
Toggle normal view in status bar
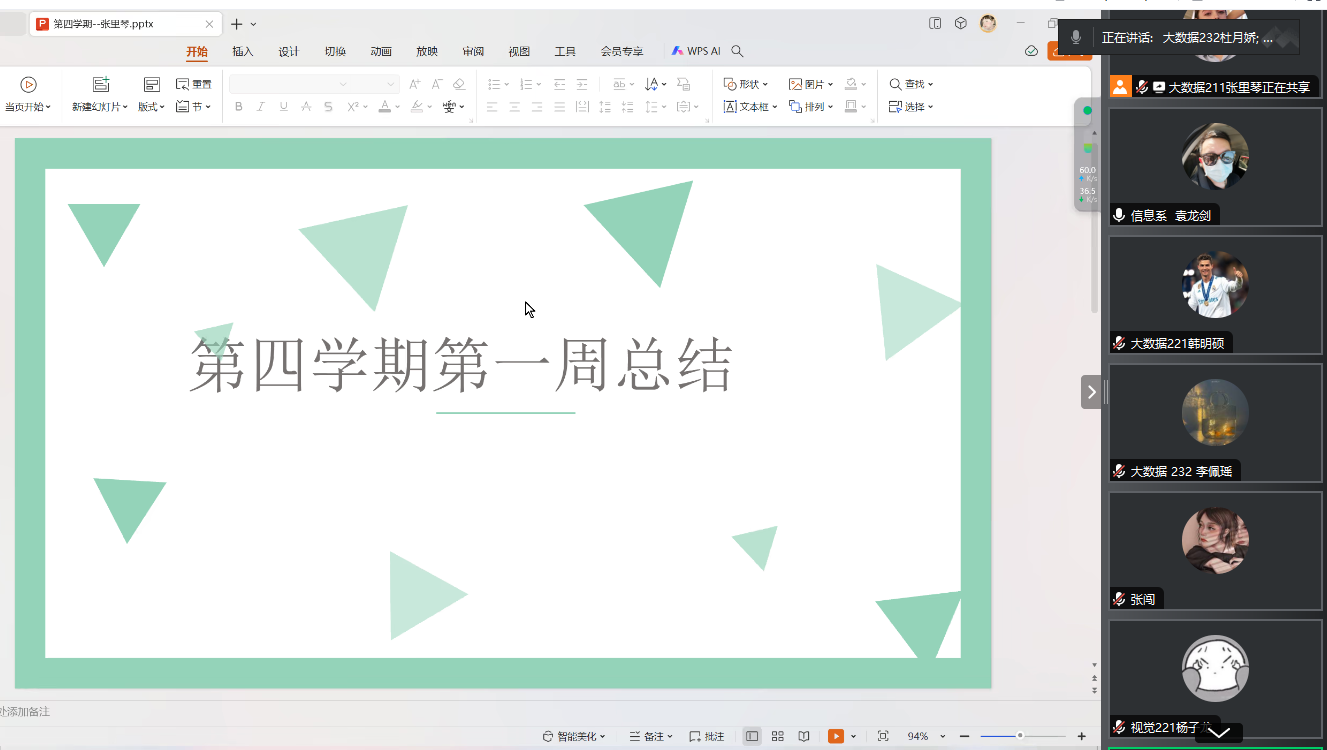click(x=752, y=737)
